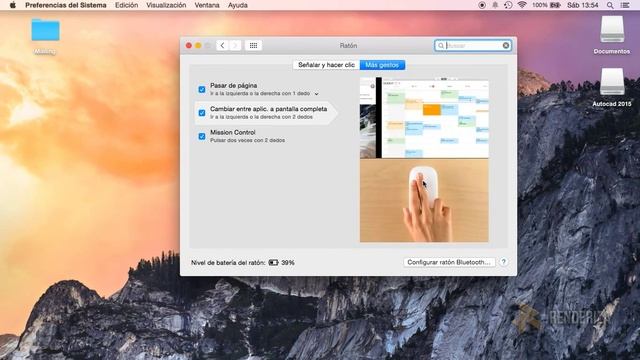The image size is (640, 360).
Task: Toggle the Pasar de página checkbox
Action: click(x=202, y=89)
